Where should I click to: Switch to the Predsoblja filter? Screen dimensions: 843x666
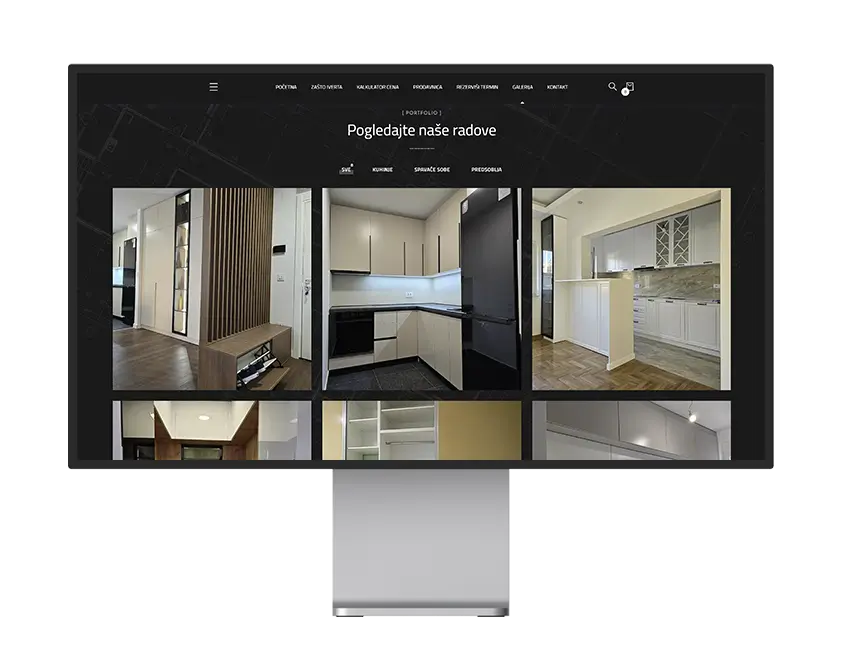click(x=486, y=170)
